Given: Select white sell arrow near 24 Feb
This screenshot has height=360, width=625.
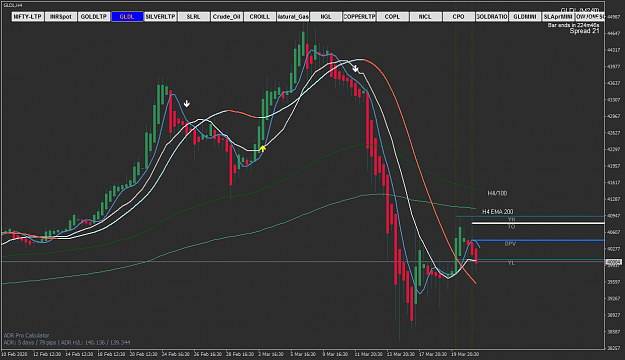Looking at the screenshot, I should click(x=187, y=104).
